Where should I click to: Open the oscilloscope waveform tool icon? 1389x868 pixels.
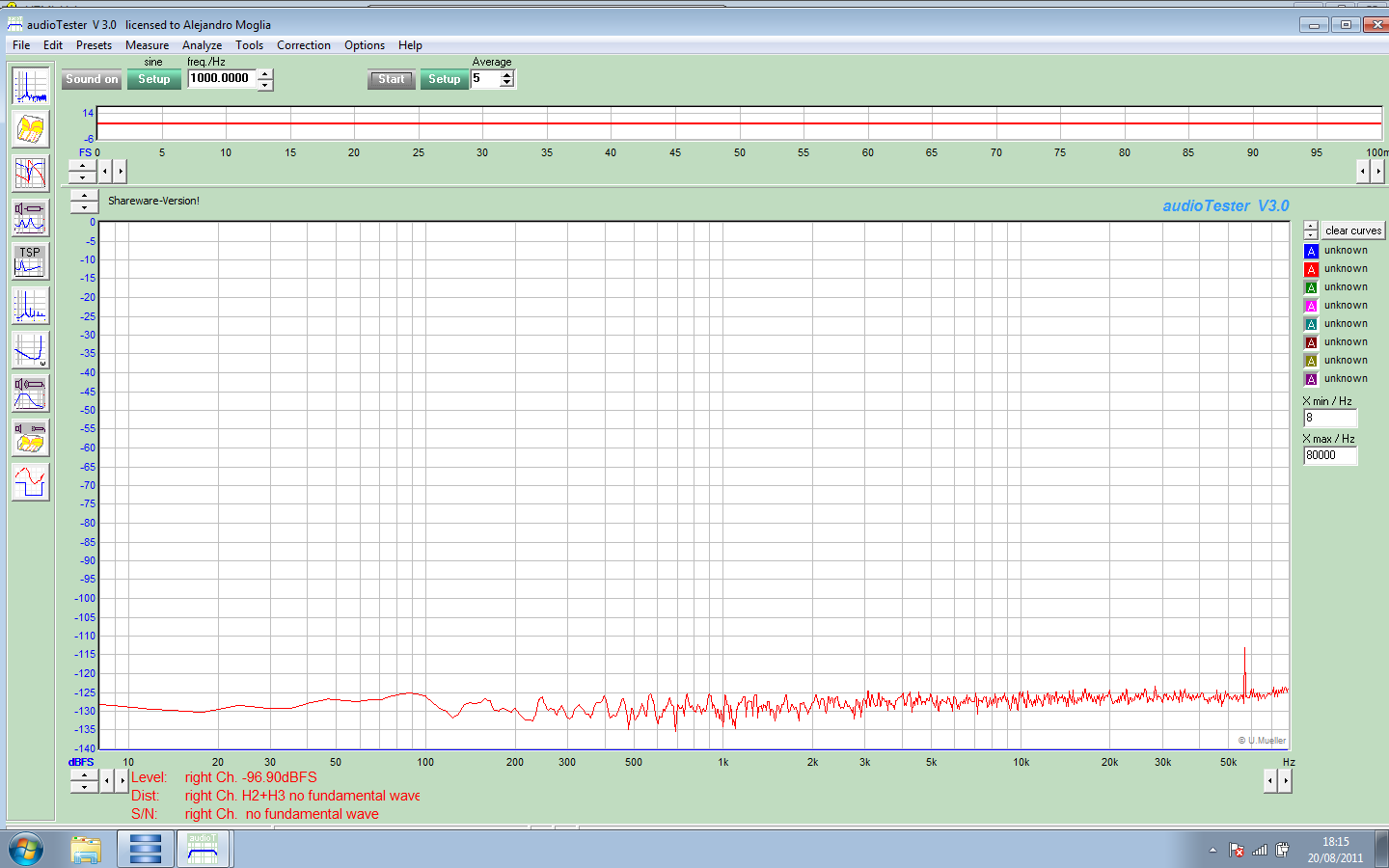(x=30, y=482)
